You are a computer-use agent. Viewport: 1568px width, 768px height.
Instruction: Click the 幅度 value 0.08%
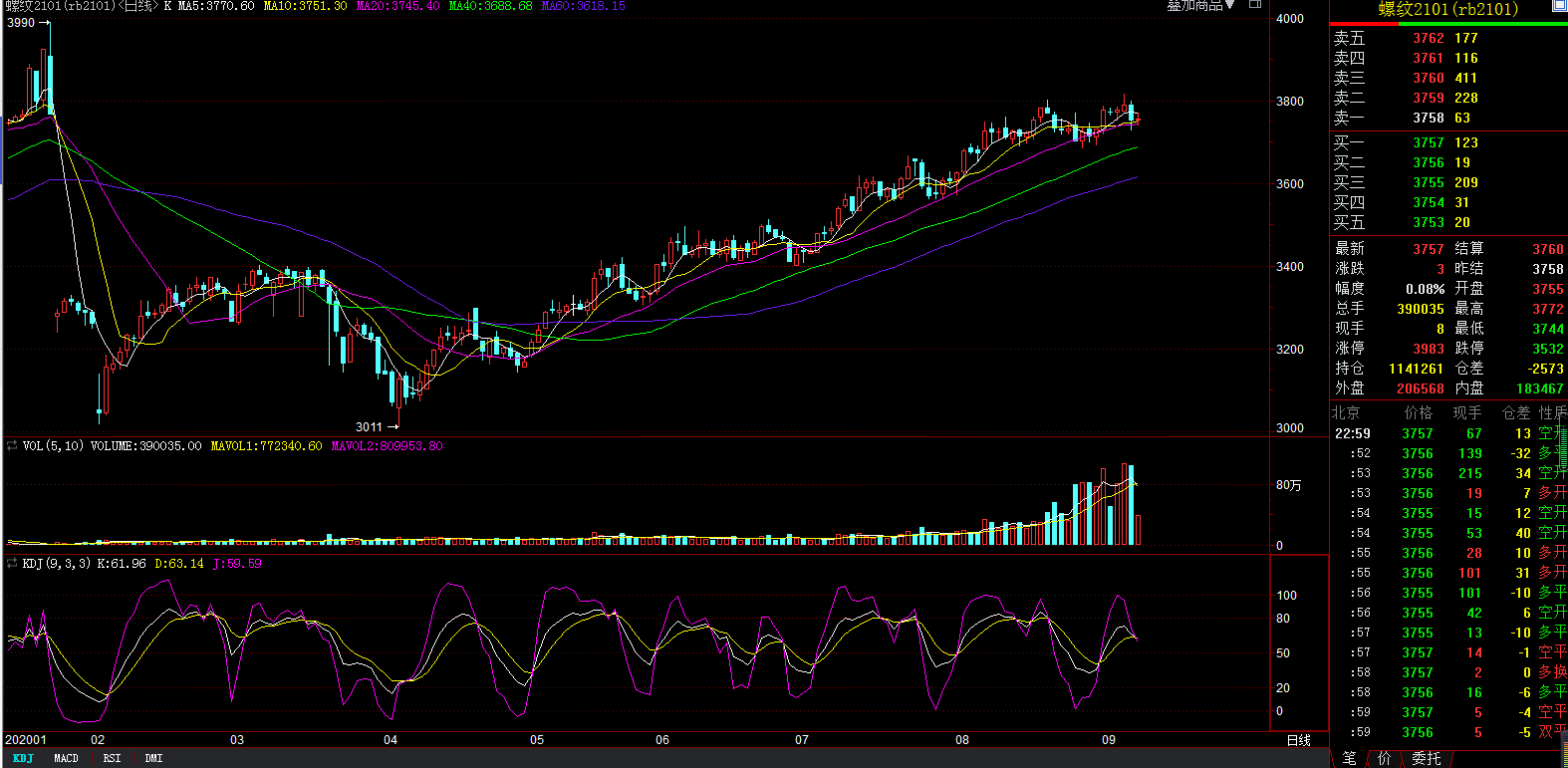click(x=1425, y=289)
